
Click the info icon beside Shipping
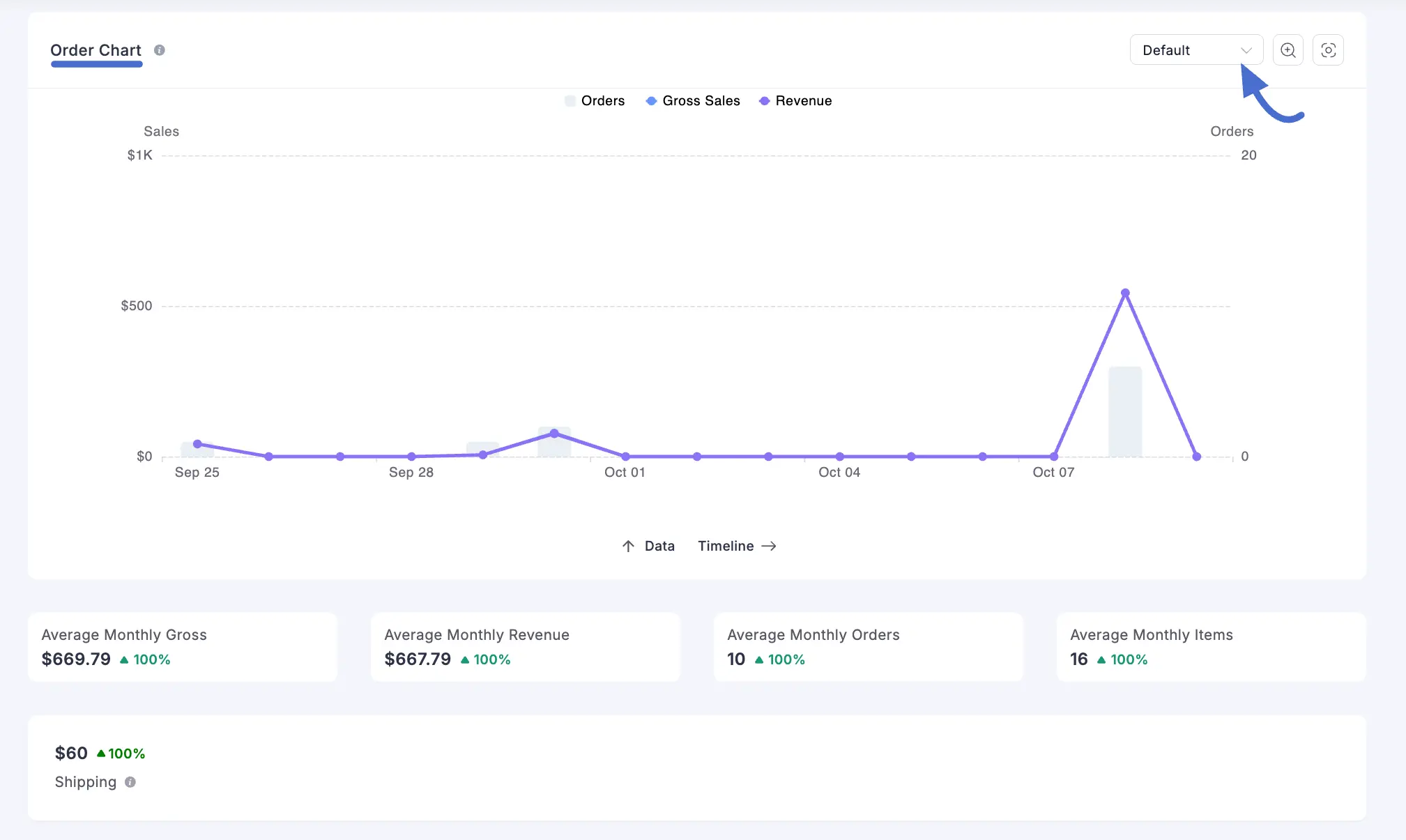click(x=131, y=782)
